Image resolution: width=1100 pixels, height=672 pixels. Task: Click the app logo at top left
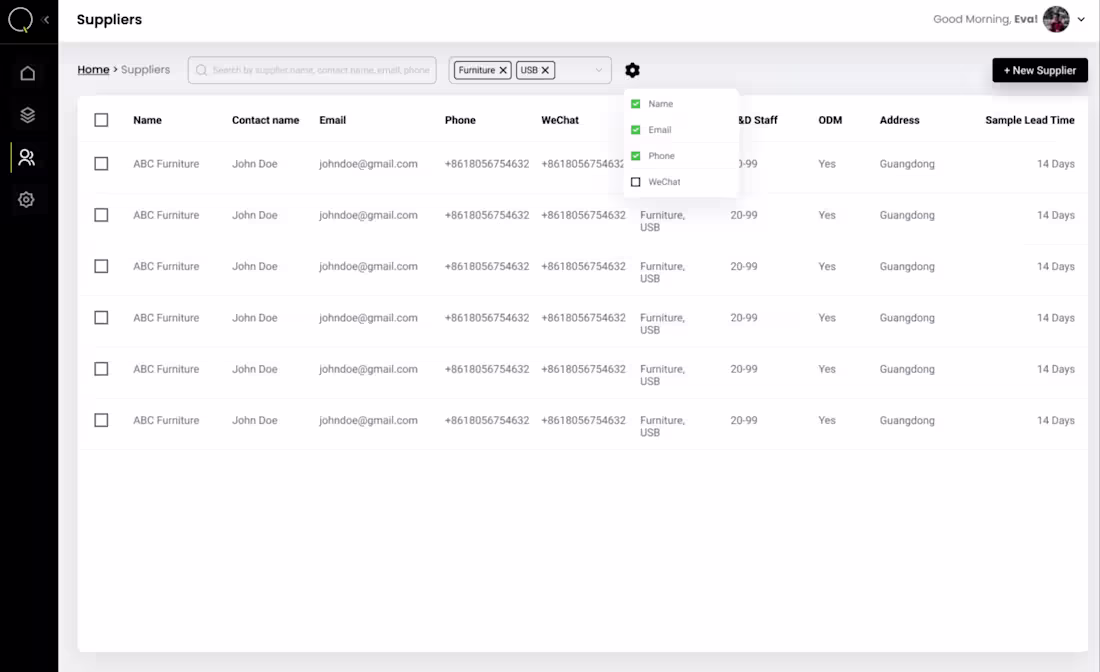(x=20, y=19)
